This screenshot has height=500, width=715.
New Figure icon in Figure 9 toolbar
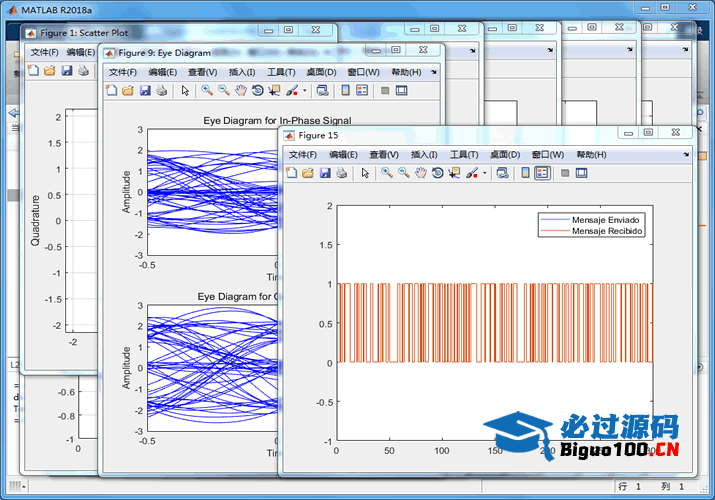click(x=111, y=91)
